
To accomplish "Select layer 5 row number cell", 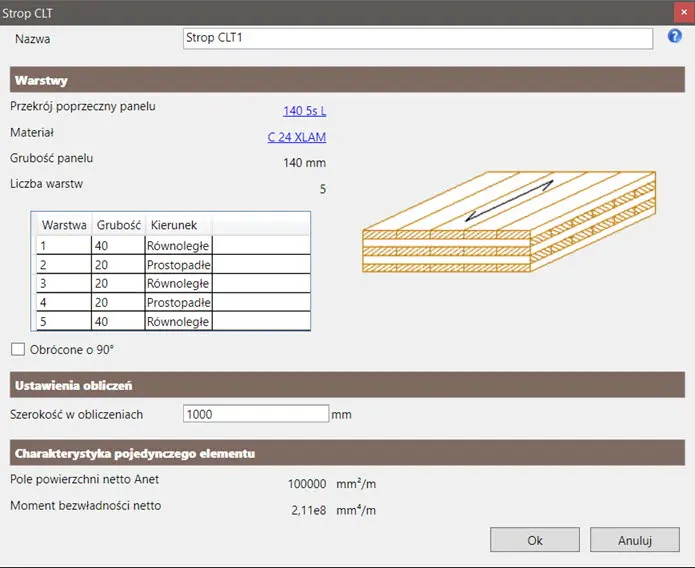I will click(63, 321).
